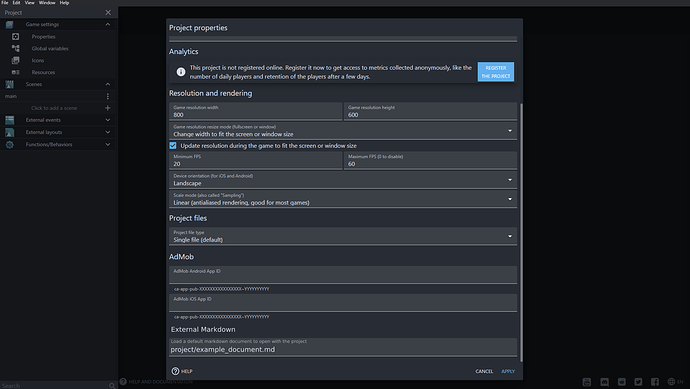Click the Cancel button

pos(484,371)
